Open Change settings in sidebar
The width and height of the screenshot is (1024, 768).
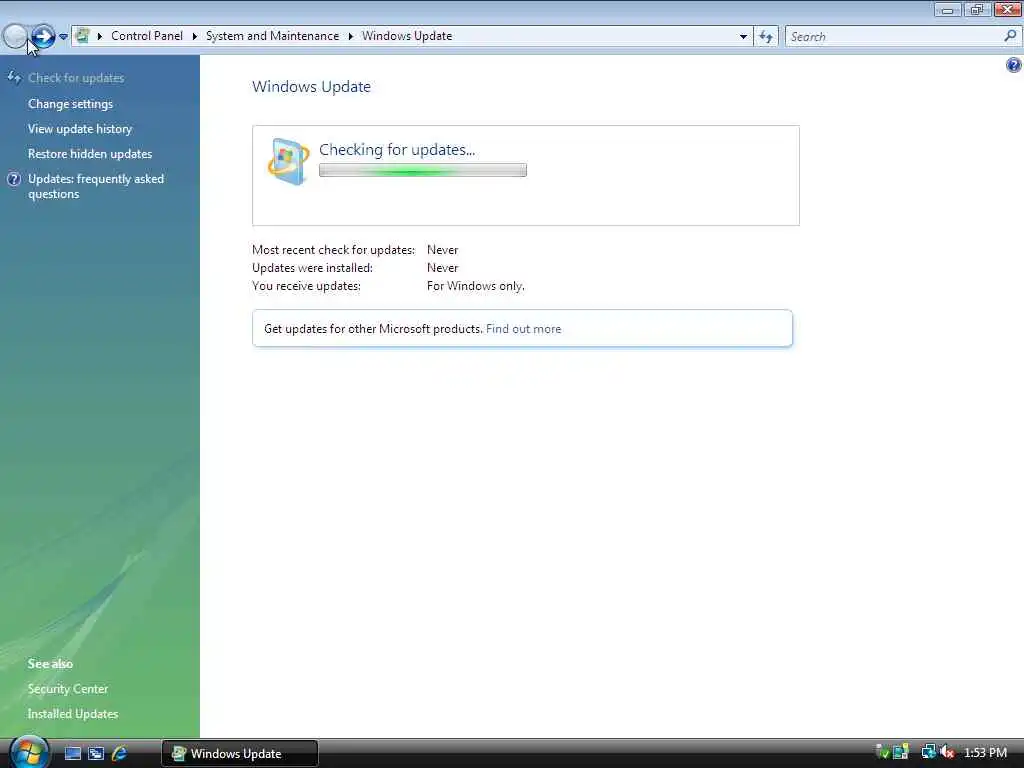click(x=71, y=104)
